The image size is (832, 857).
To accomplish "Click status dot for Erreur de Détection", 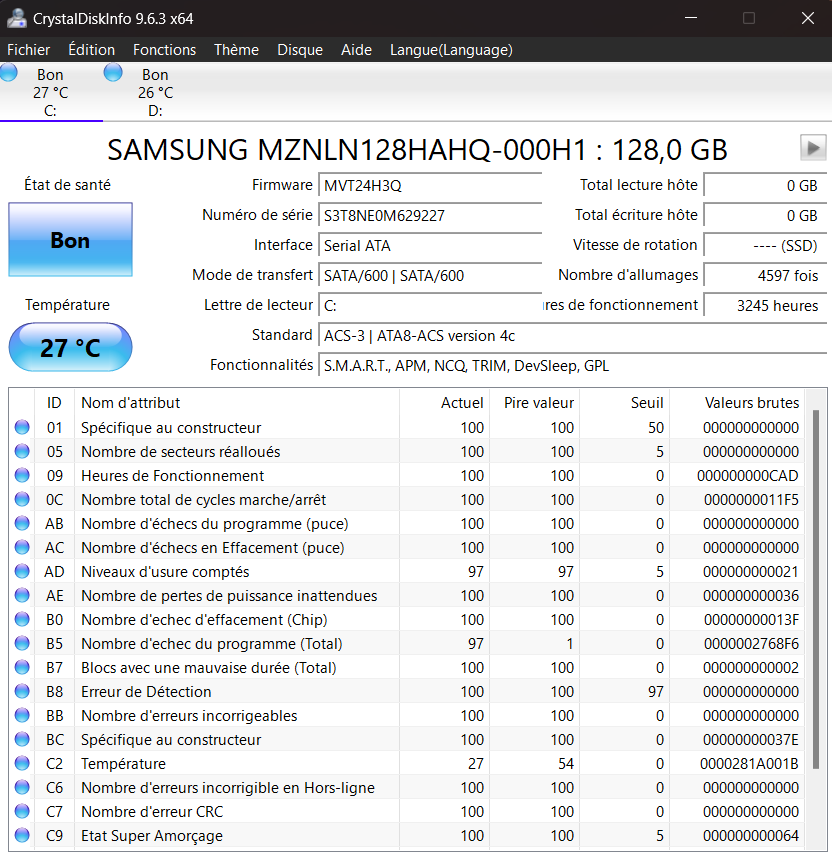I will point(22,691).
